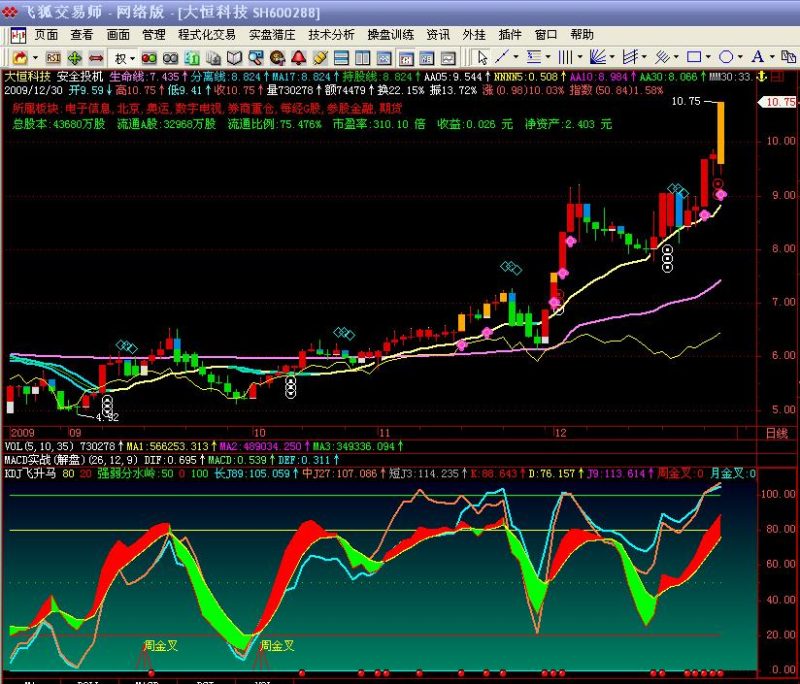Click the magnifier search icon
The width and height of the screenshot is (800, 684).
tap(256, 58)
